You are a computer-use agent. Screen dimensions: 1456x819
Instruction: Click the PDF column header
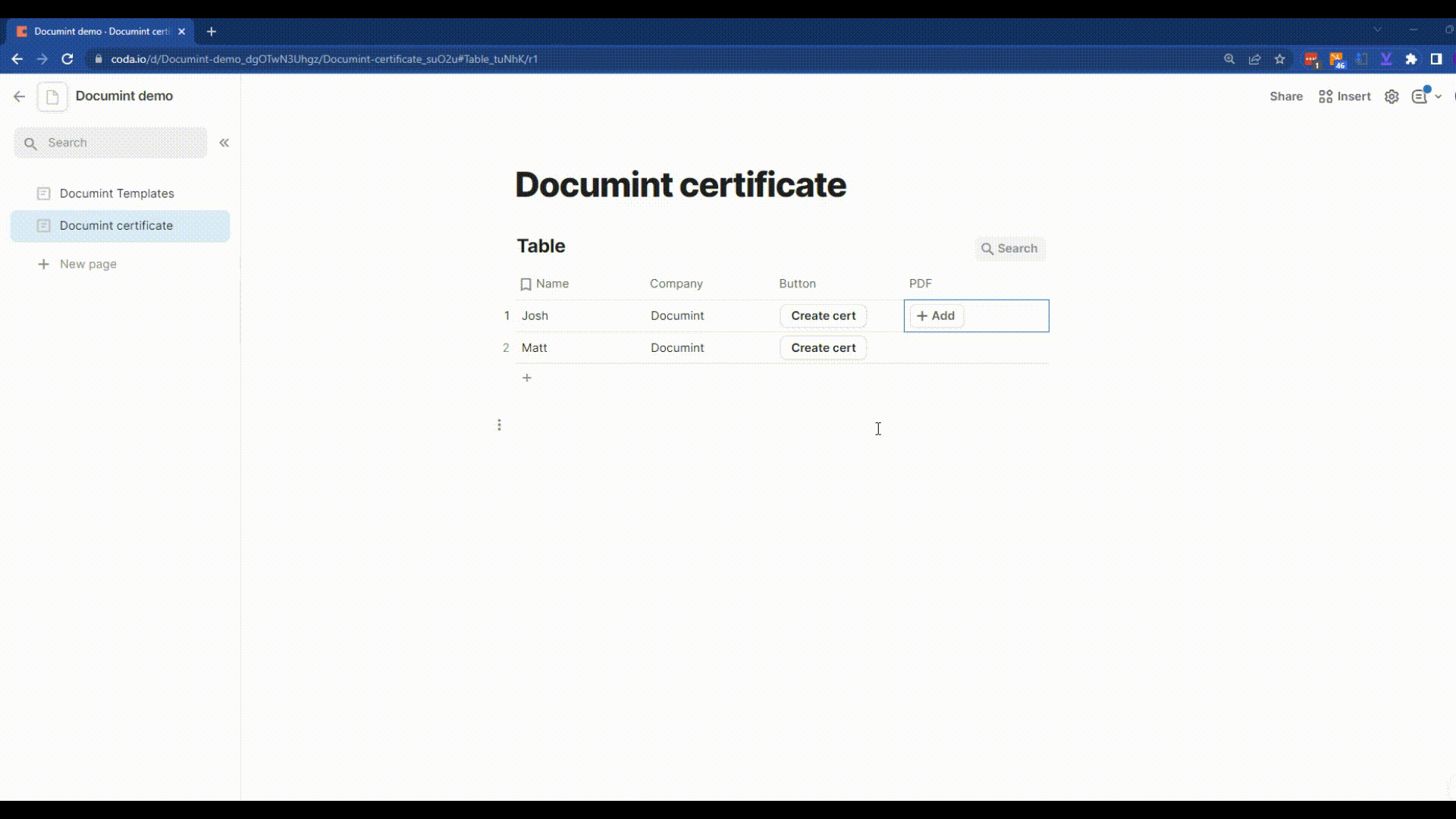921,284
